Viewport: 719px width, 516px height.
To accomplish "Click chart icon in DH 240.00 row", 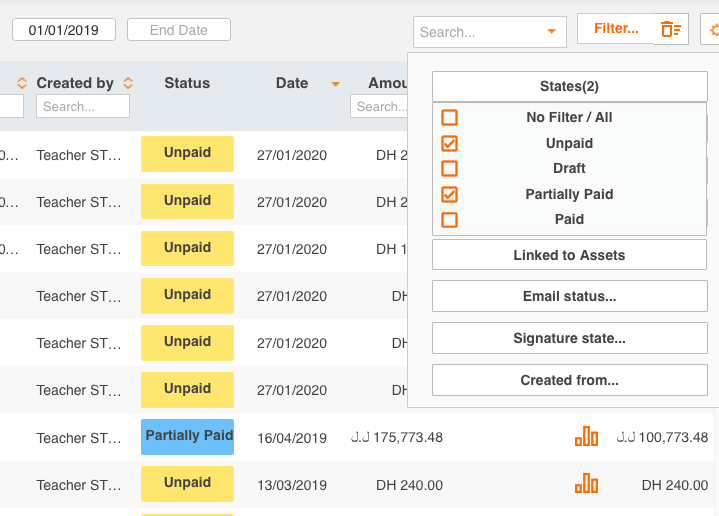I will [x=586, y=484].
